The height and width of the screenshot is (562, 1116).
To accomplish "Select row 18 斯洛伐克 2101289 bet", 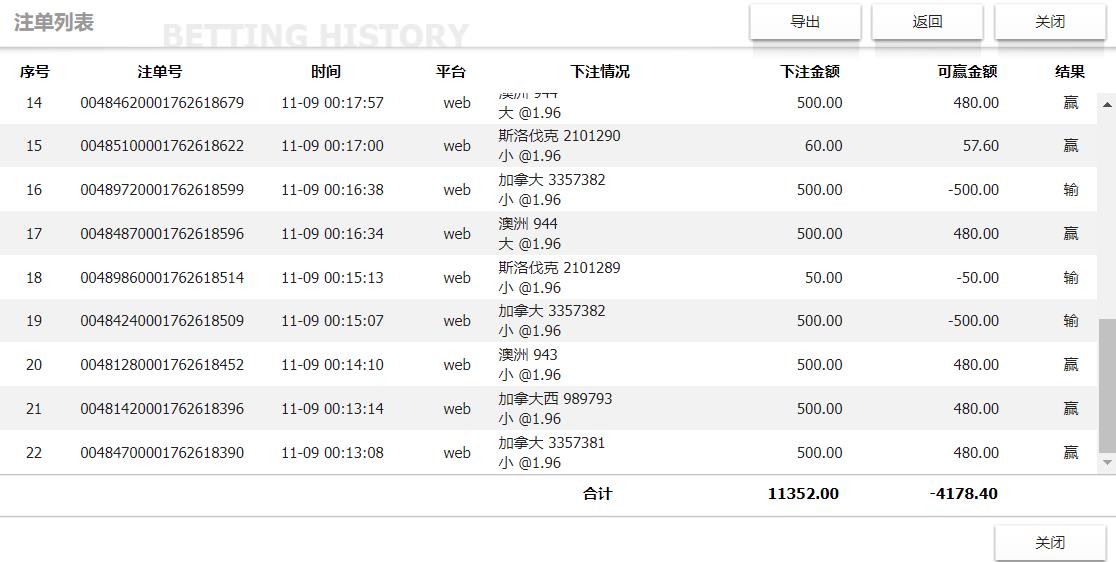I will 559,278.
